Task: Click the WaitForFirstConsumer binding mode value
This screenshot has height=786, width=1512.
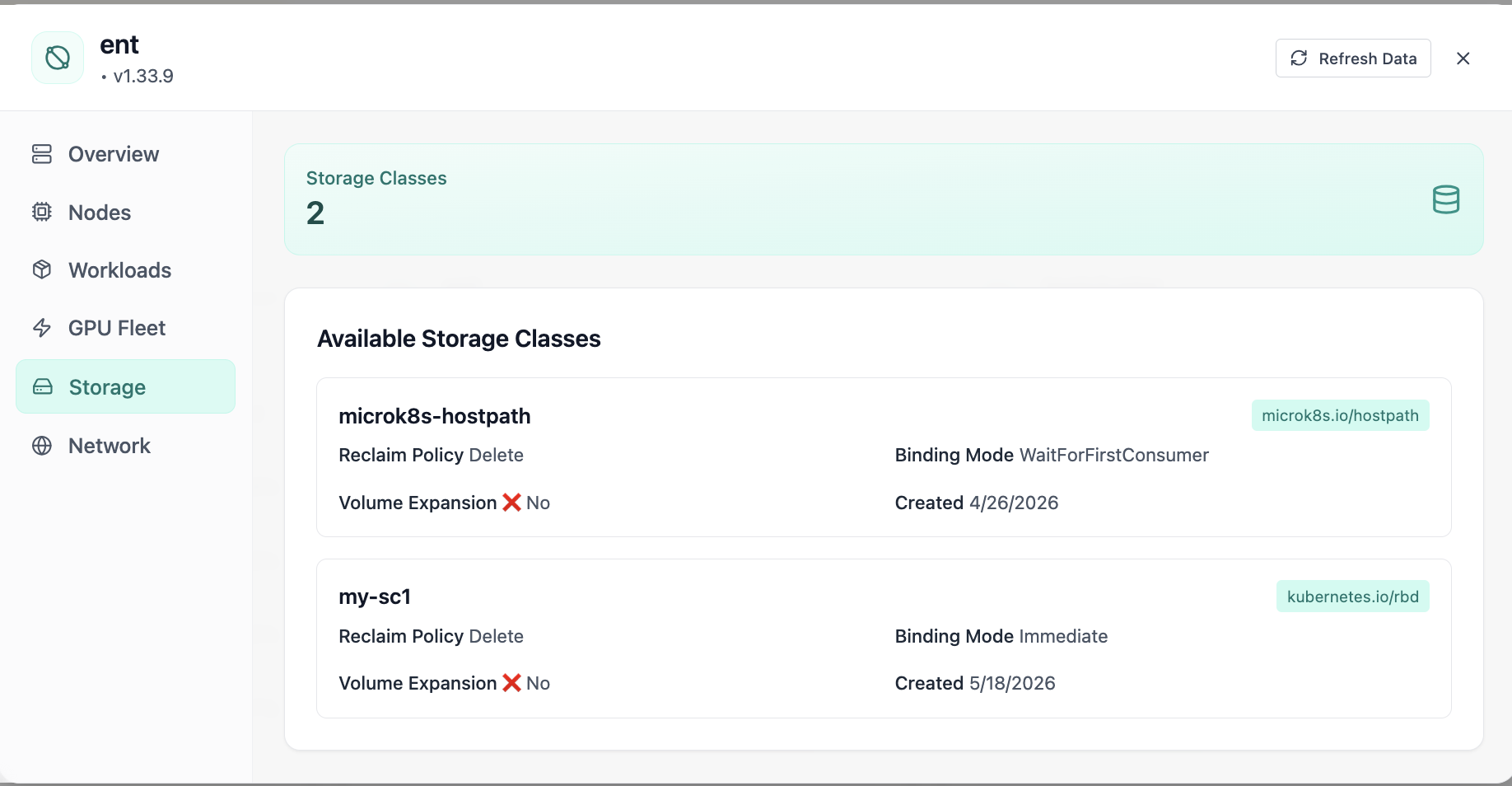Action: point(1113,455)
